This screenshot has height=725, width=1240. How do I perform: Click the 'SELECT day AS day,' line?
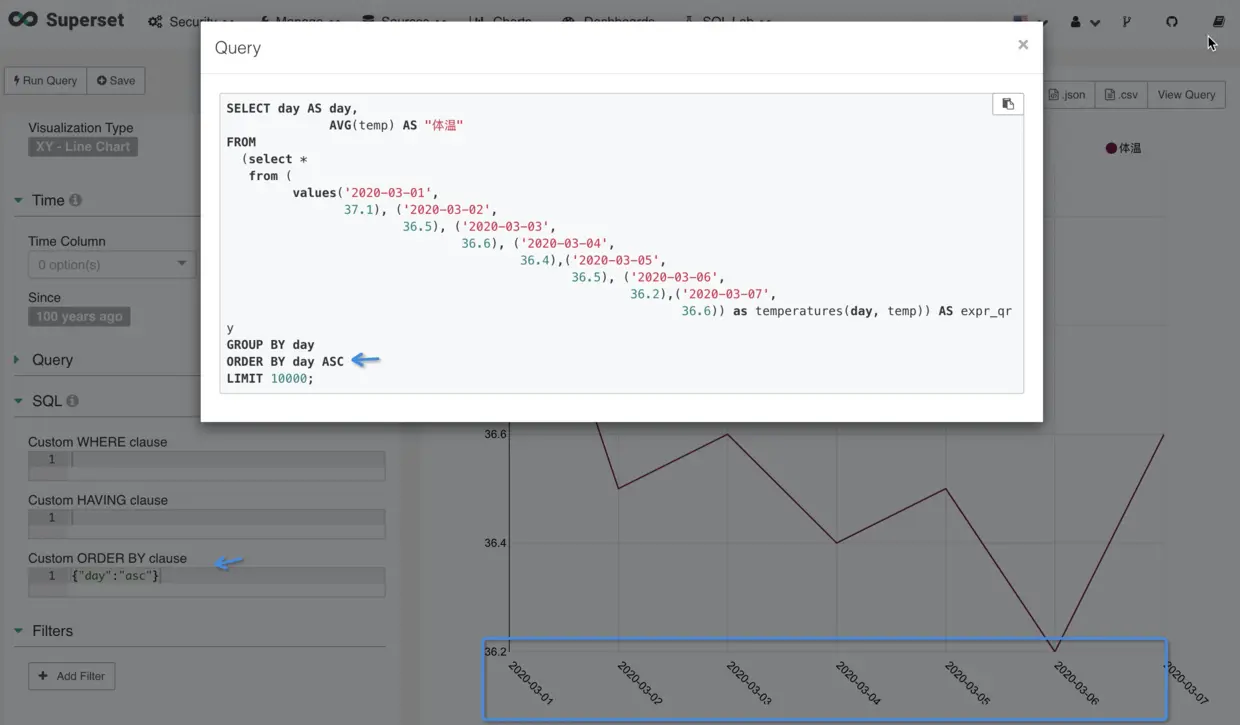292,108
